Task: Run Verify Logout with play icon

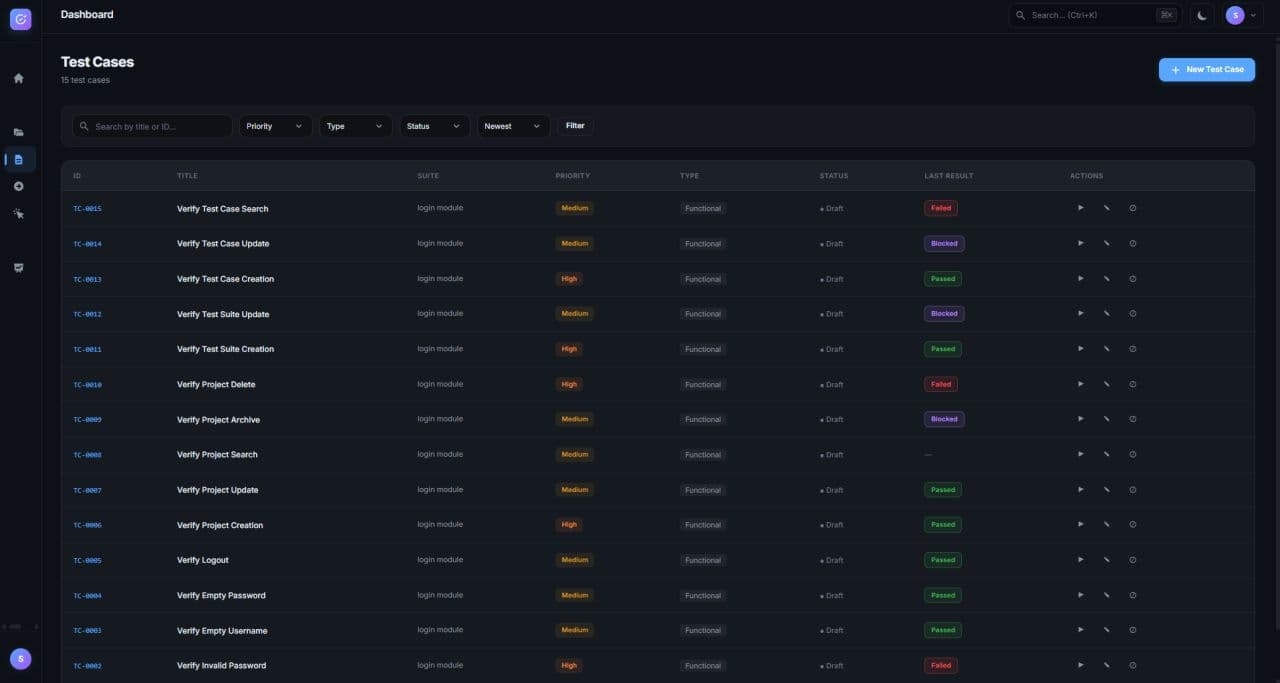Action: 1080,559
